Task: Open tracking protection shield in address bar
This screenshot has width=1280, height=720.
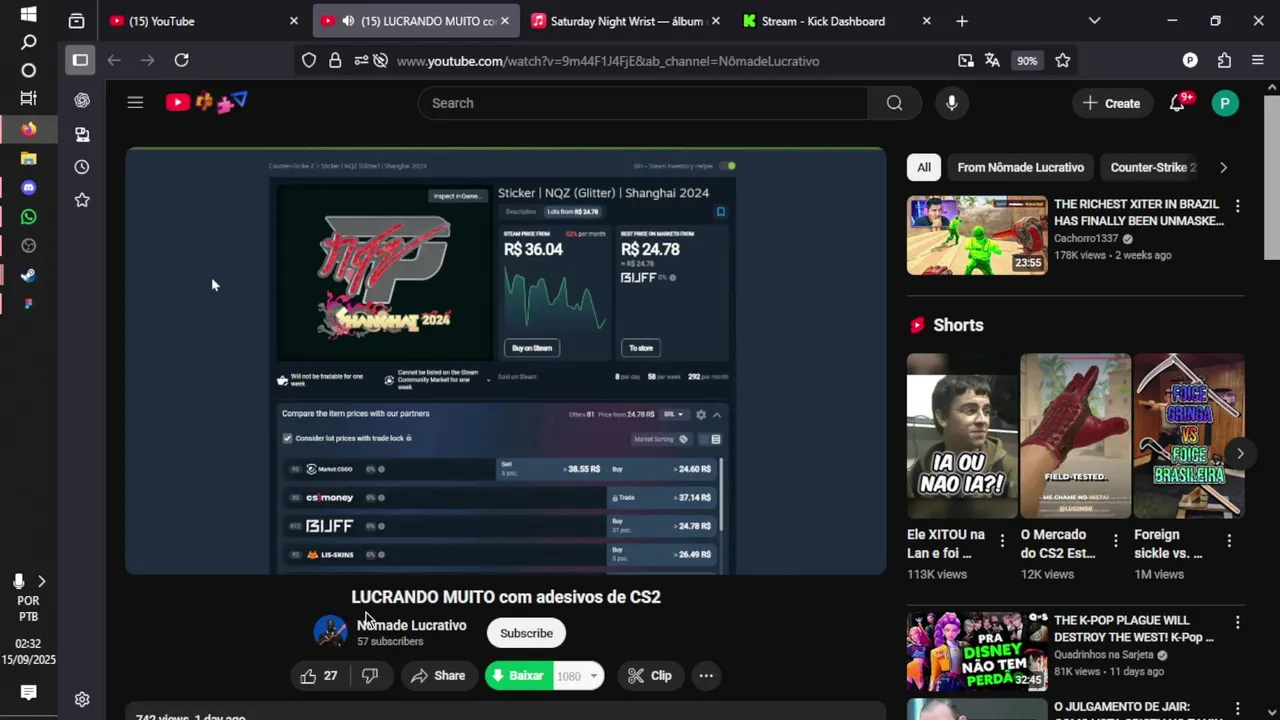Action: pos(309,61)
